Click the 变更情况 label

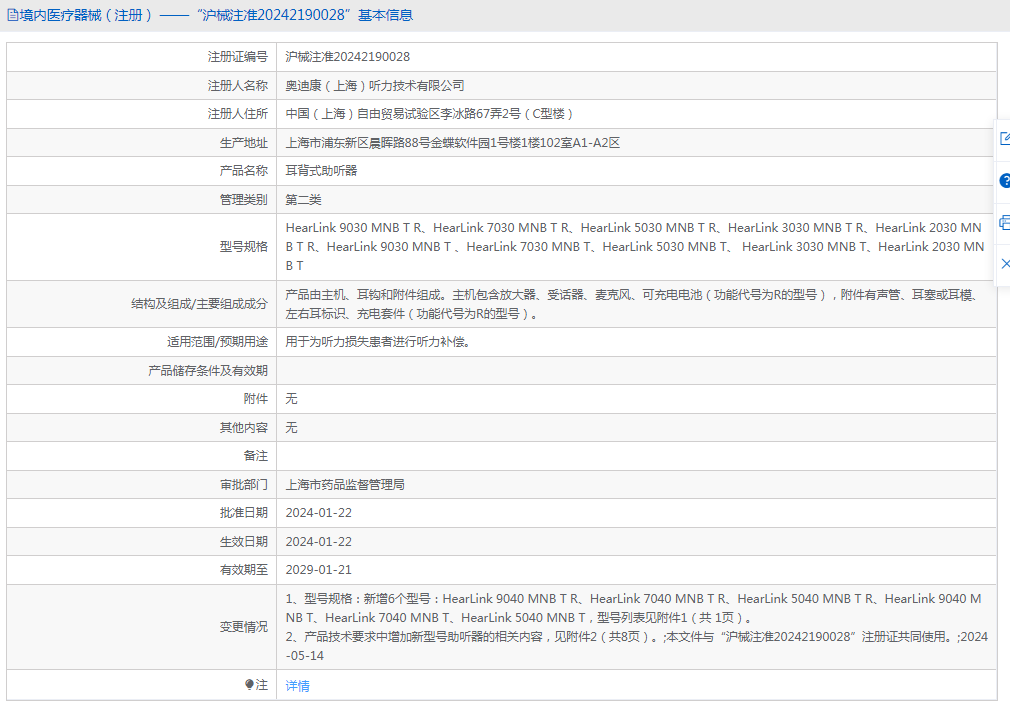click(x=243, y=627)
